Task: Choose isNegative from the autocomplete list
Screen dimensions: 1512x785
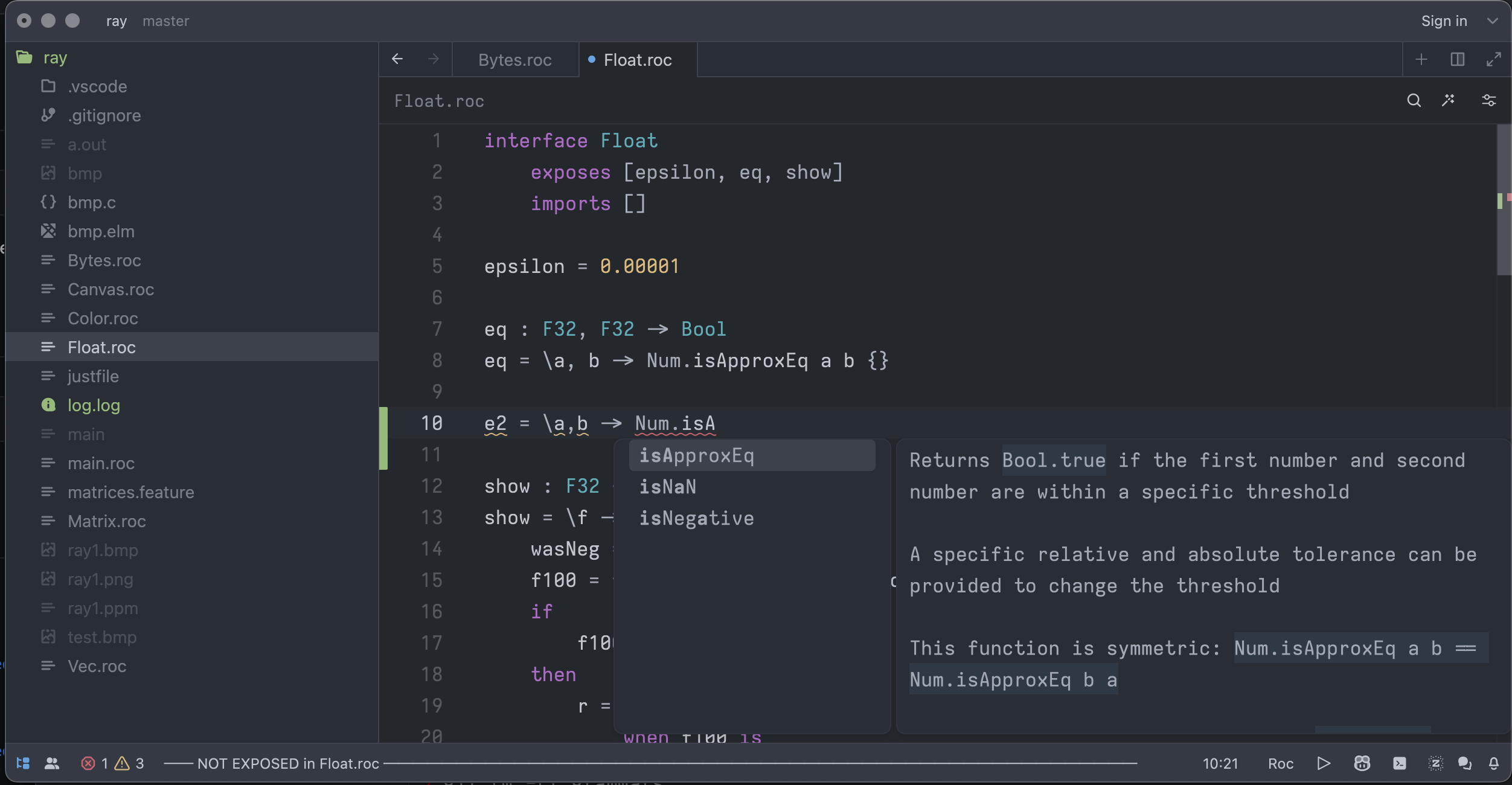Action: pyautogui.click(x=752, y=518)
